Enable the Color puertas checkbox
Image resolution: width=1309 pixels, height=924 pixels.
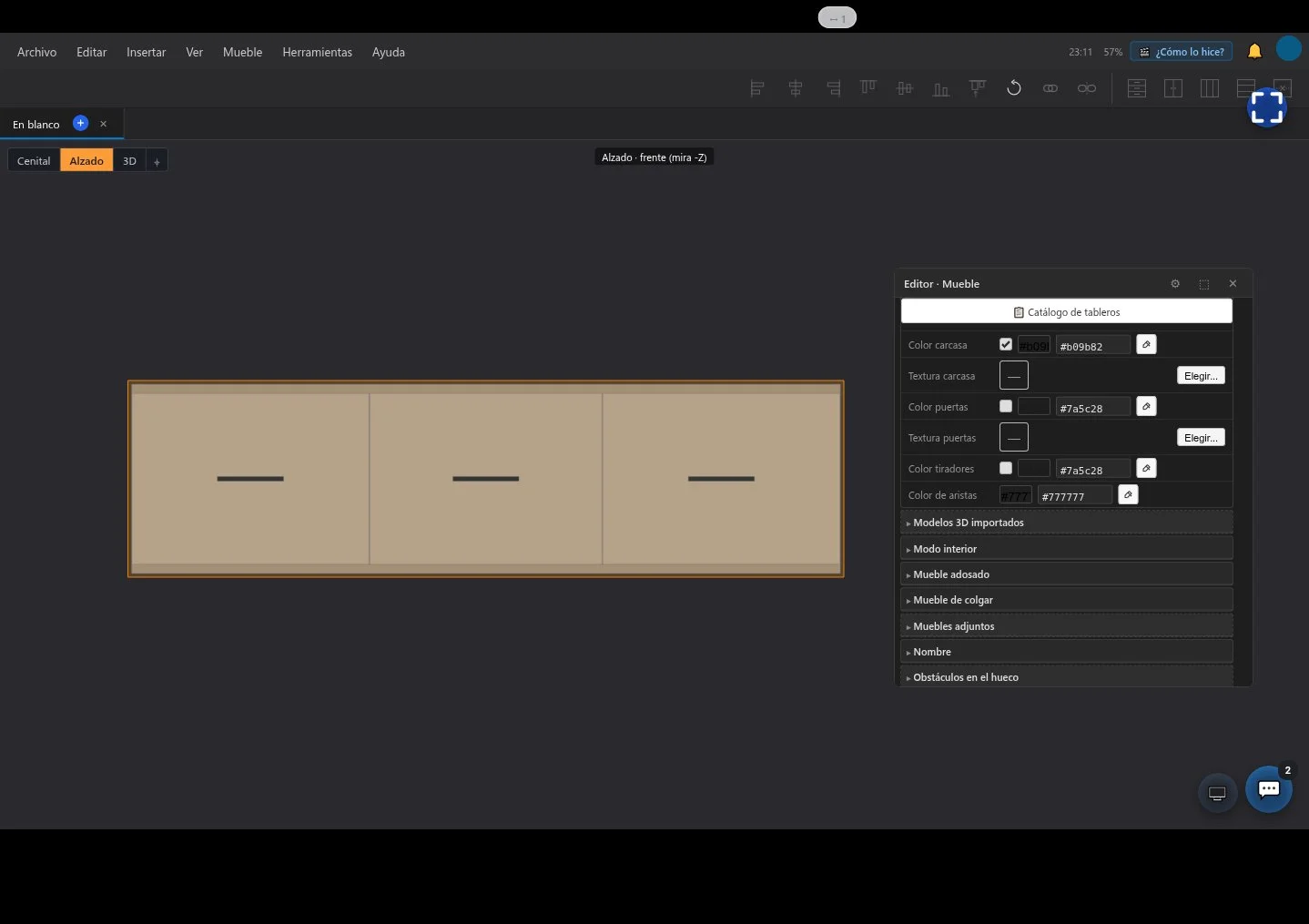[x=1006, y=406]
